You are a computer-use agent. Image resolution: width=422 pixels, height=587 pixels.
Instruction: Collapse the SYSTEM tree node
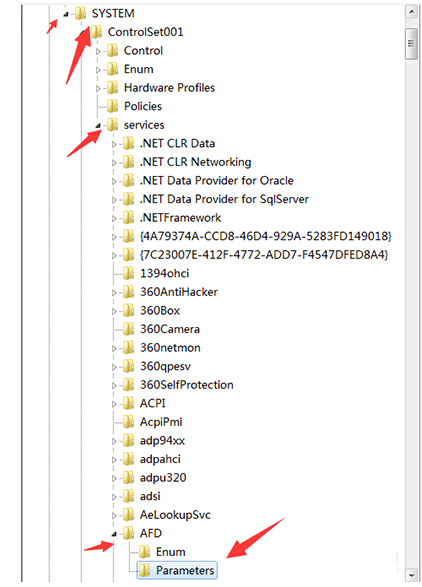click(x=66, y=14)
